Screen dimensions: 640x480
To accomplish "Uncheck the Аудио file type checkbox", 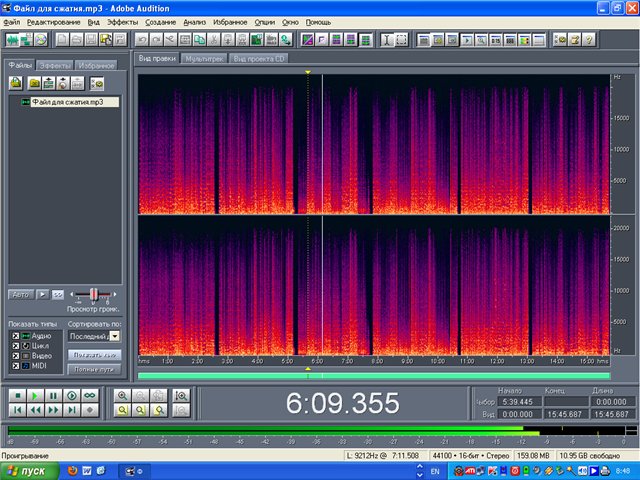I will [x=14, y=336].
